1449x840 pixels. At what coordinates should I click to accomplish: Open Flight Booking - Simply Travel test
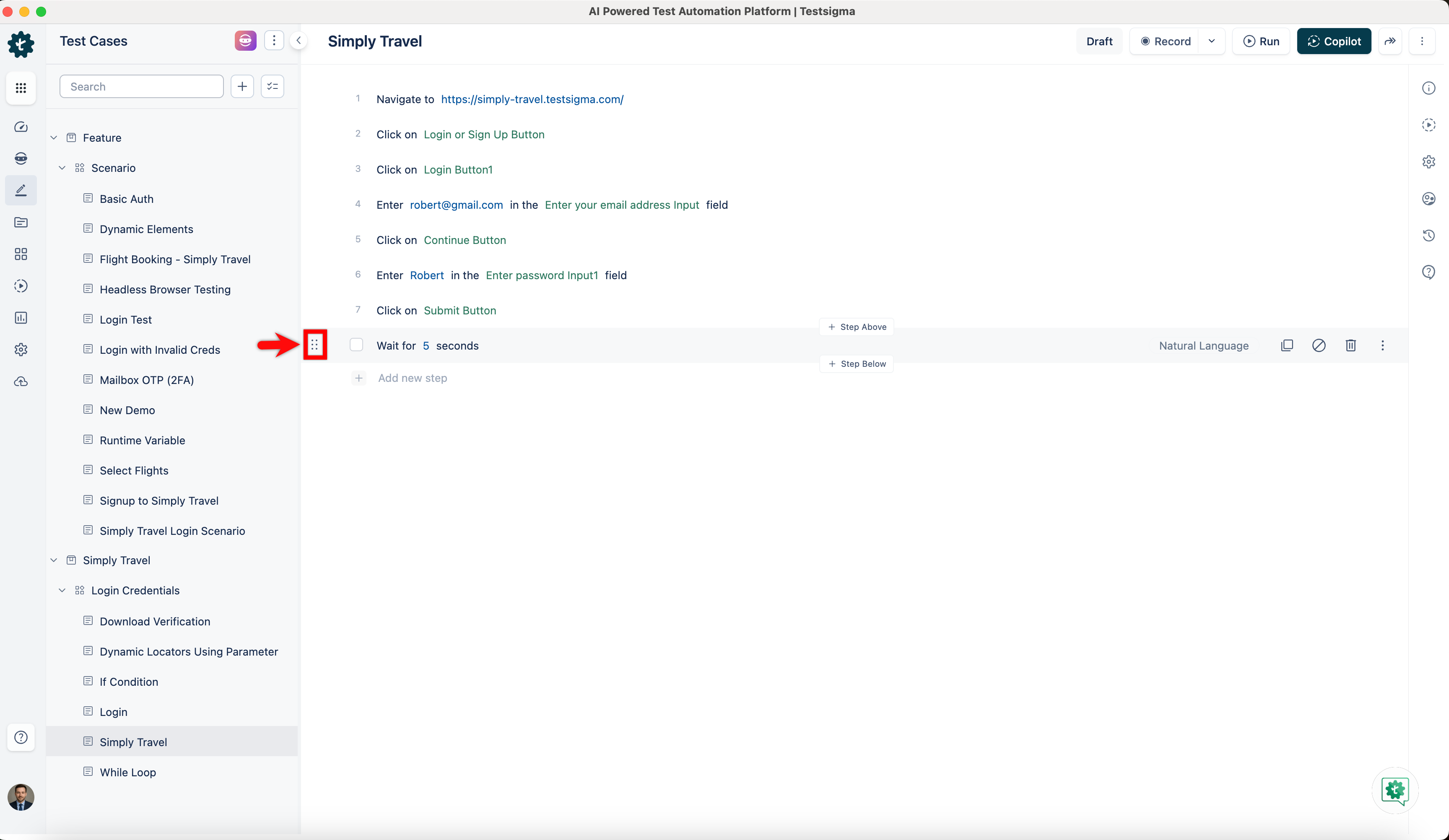coord(175,259)
